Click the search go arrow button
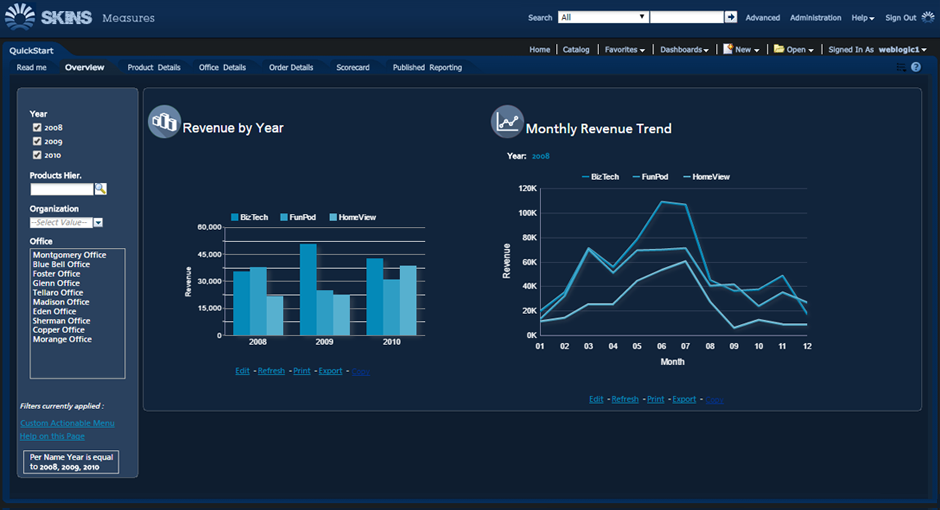 pos(731,17)
